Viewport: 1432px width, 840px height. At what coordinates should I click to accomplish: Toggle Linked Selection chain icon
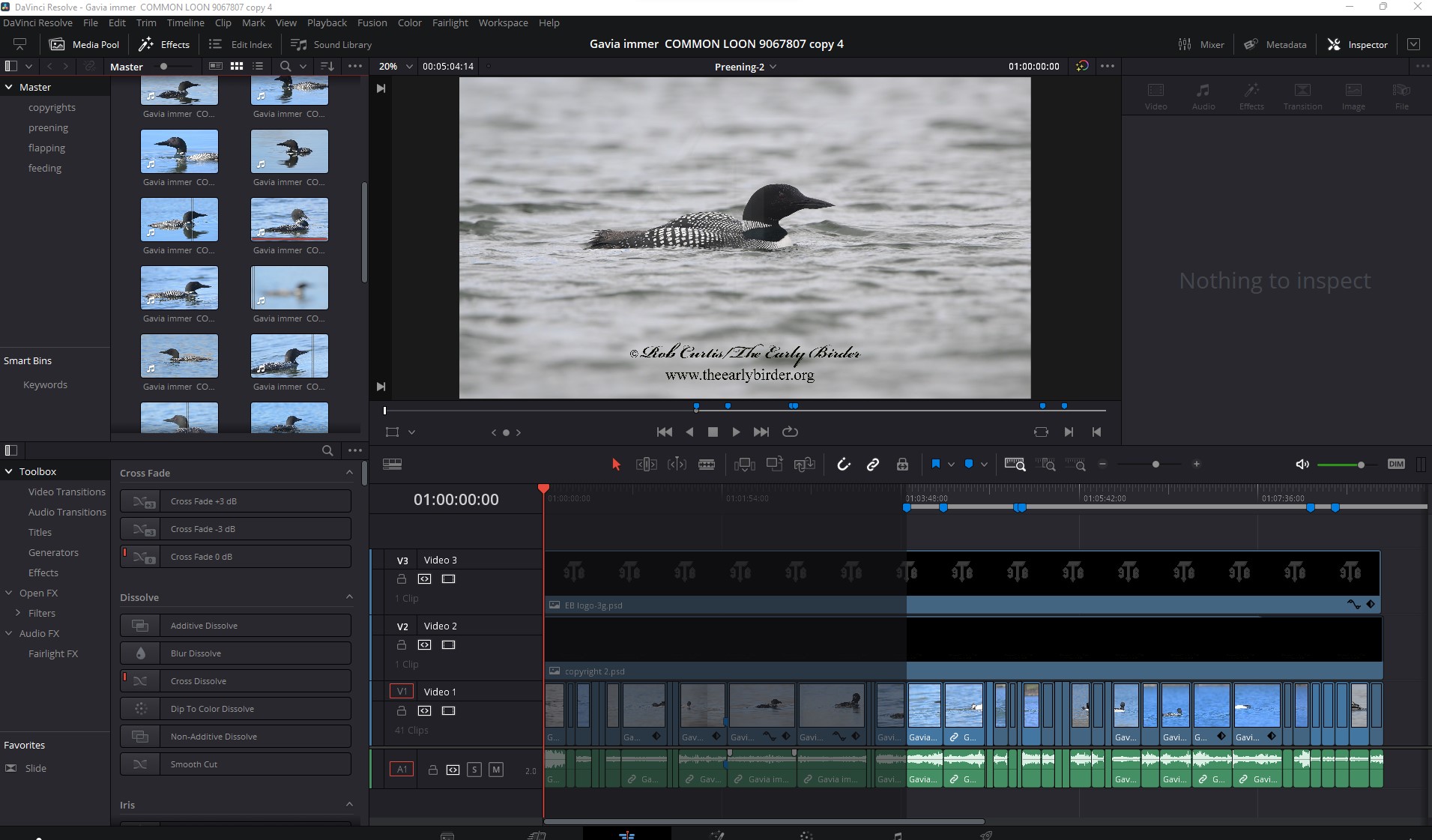click(x=873, y=465)
